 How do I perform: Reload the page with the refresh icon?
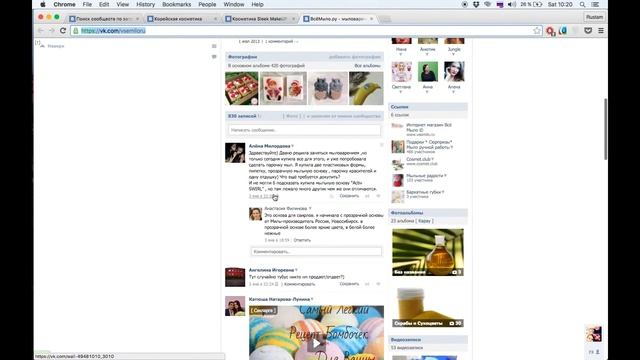click(63, 31)
